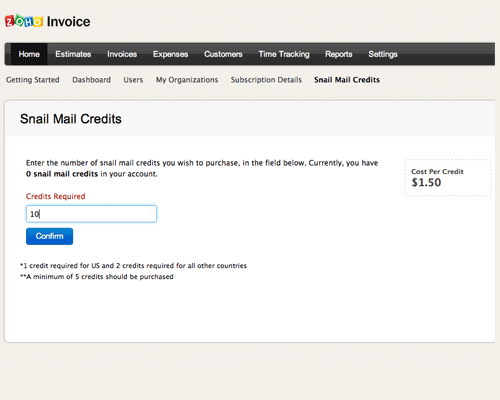This screenshot has width=500, height=400.
Task: Open the Customers tab
Action: tap(223, 54)
